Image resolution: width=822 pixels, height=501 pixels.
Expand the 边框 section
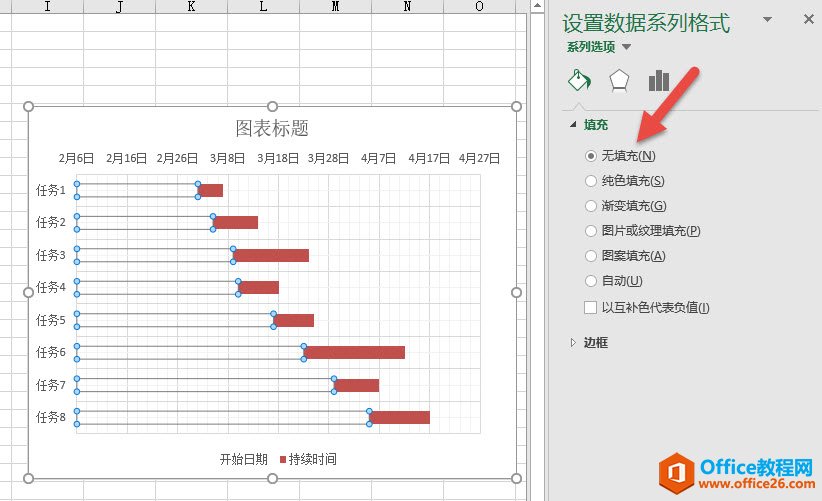[x=574, y=342]
